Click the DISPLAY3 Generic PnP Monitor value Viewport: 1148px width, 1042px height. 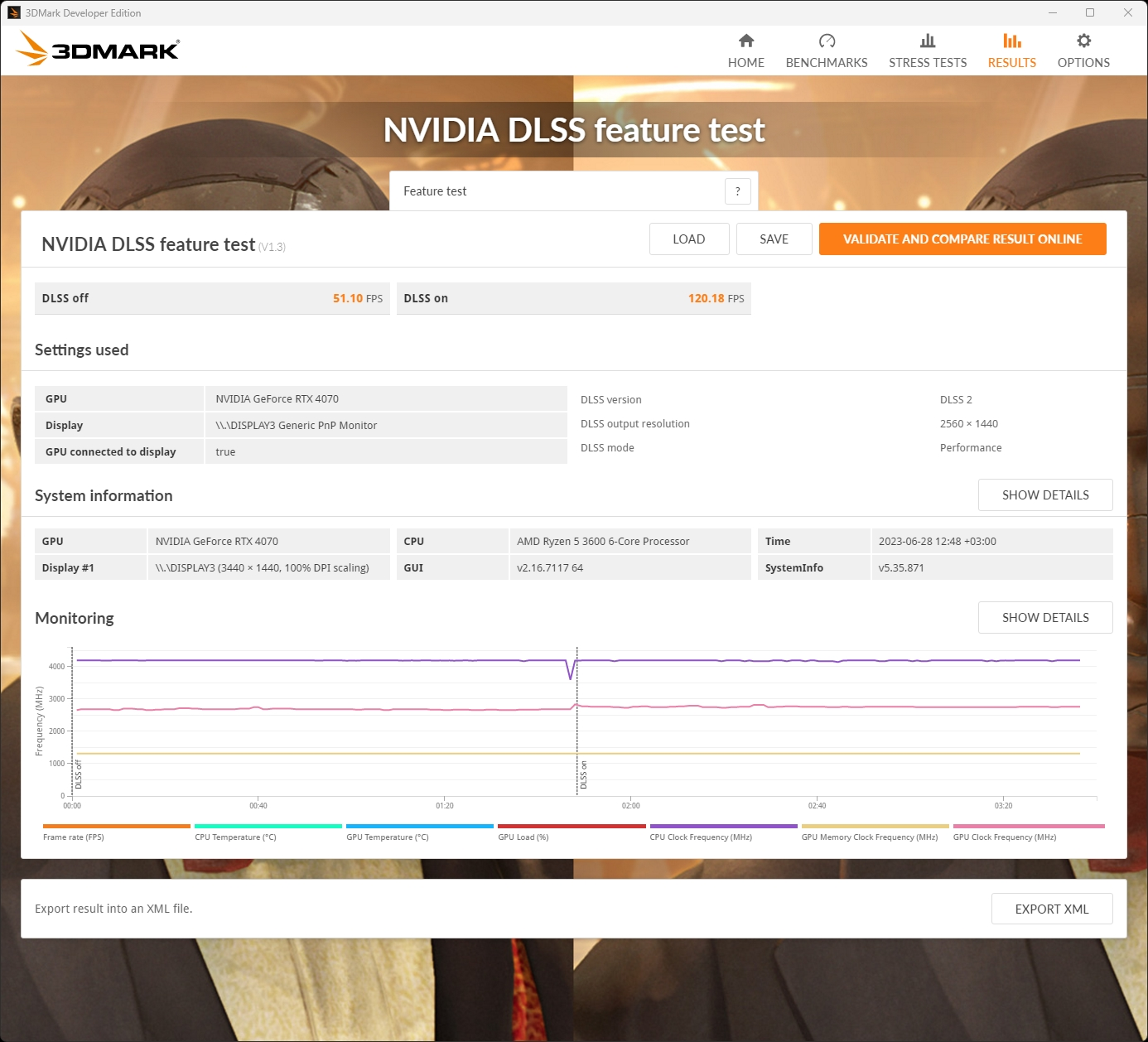(x=297, y=426)
